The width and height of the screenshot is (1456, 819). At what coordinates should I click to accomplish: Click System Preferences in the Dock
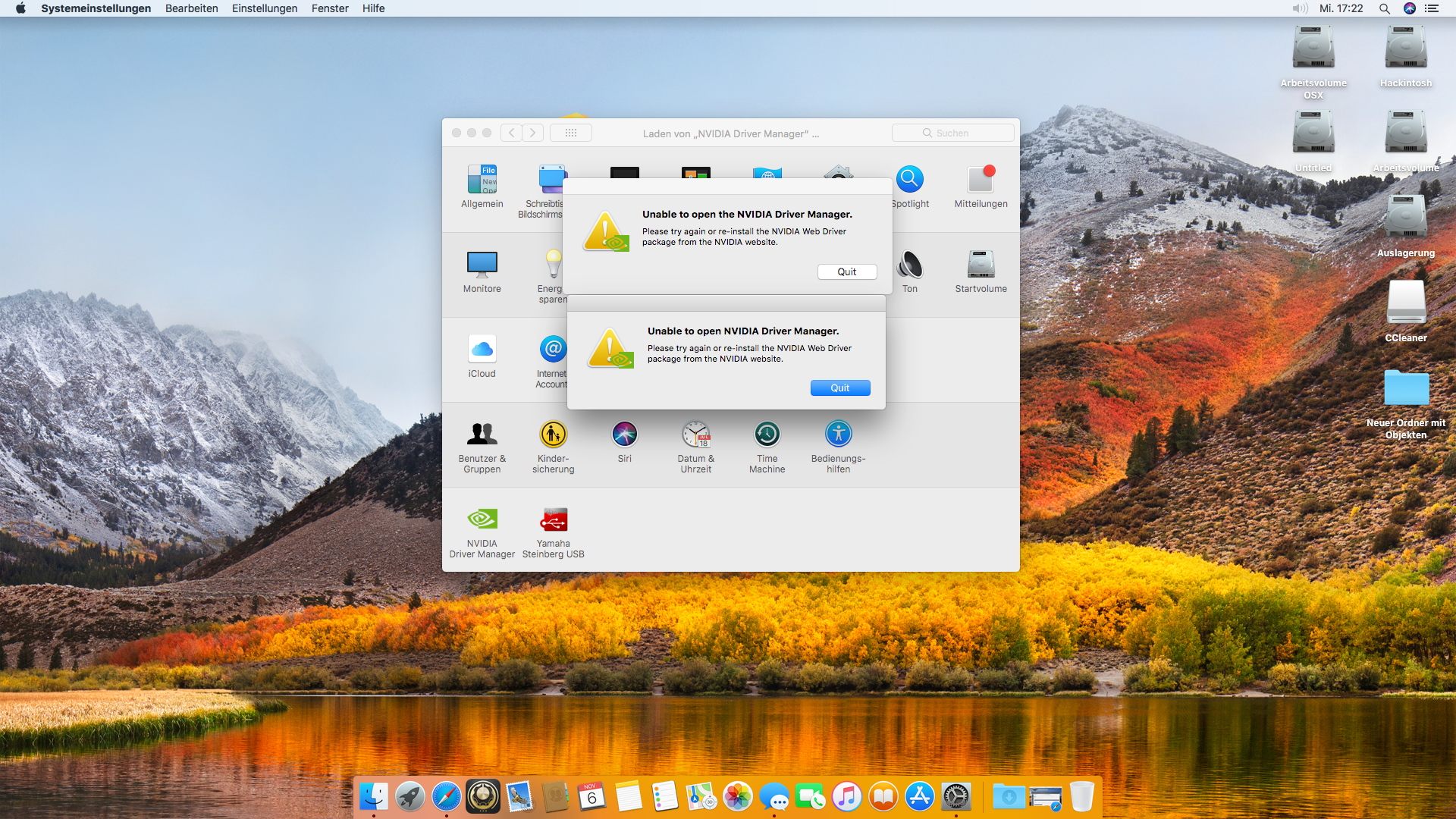(956, 797)
